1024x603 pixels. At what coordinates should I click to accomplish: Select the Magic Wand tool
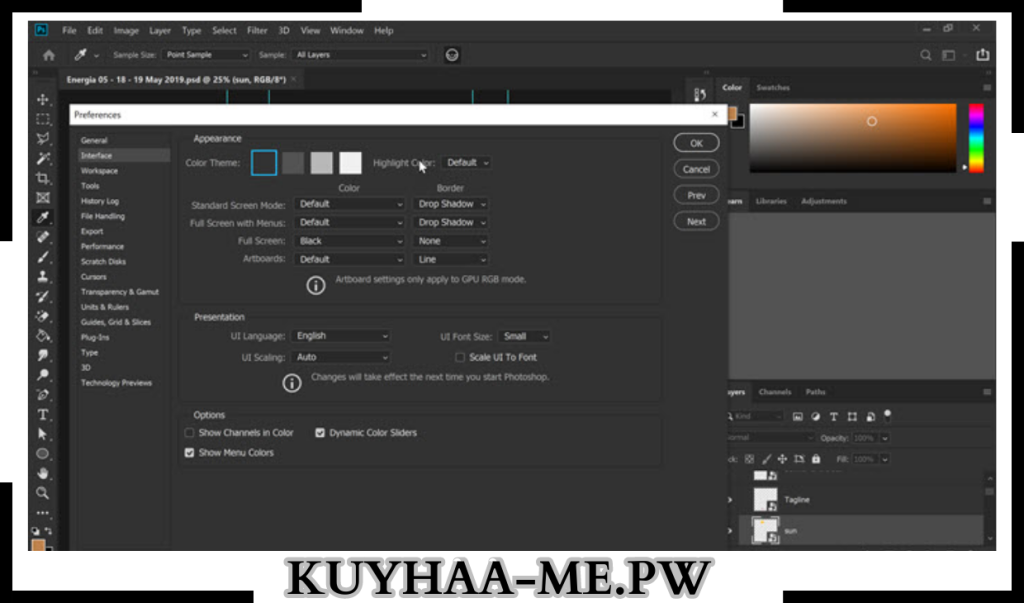[x=43, y=158]
